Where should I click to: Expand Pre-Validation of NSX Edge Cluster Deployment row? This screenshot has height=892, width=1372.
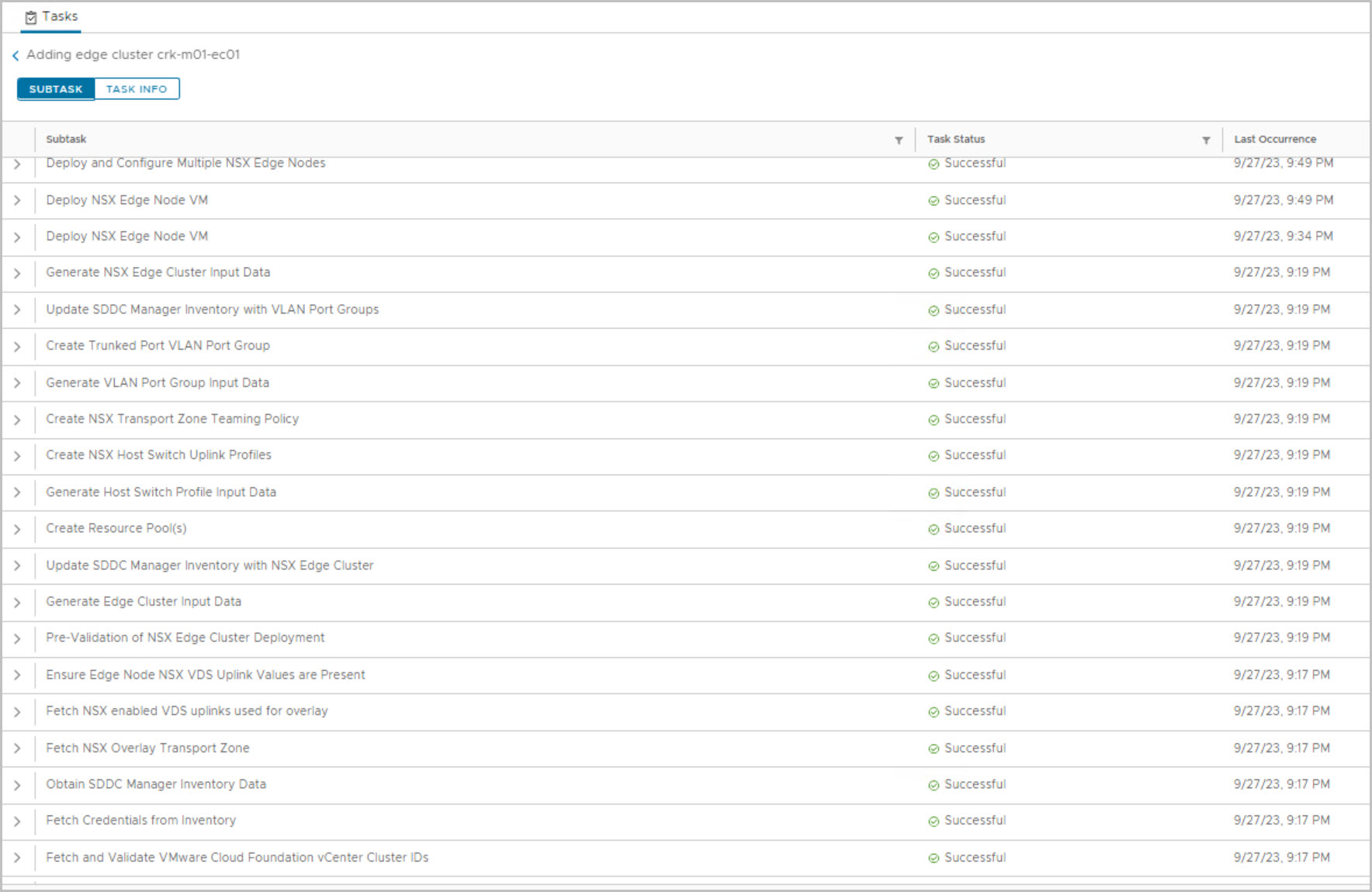coord(17,638)
